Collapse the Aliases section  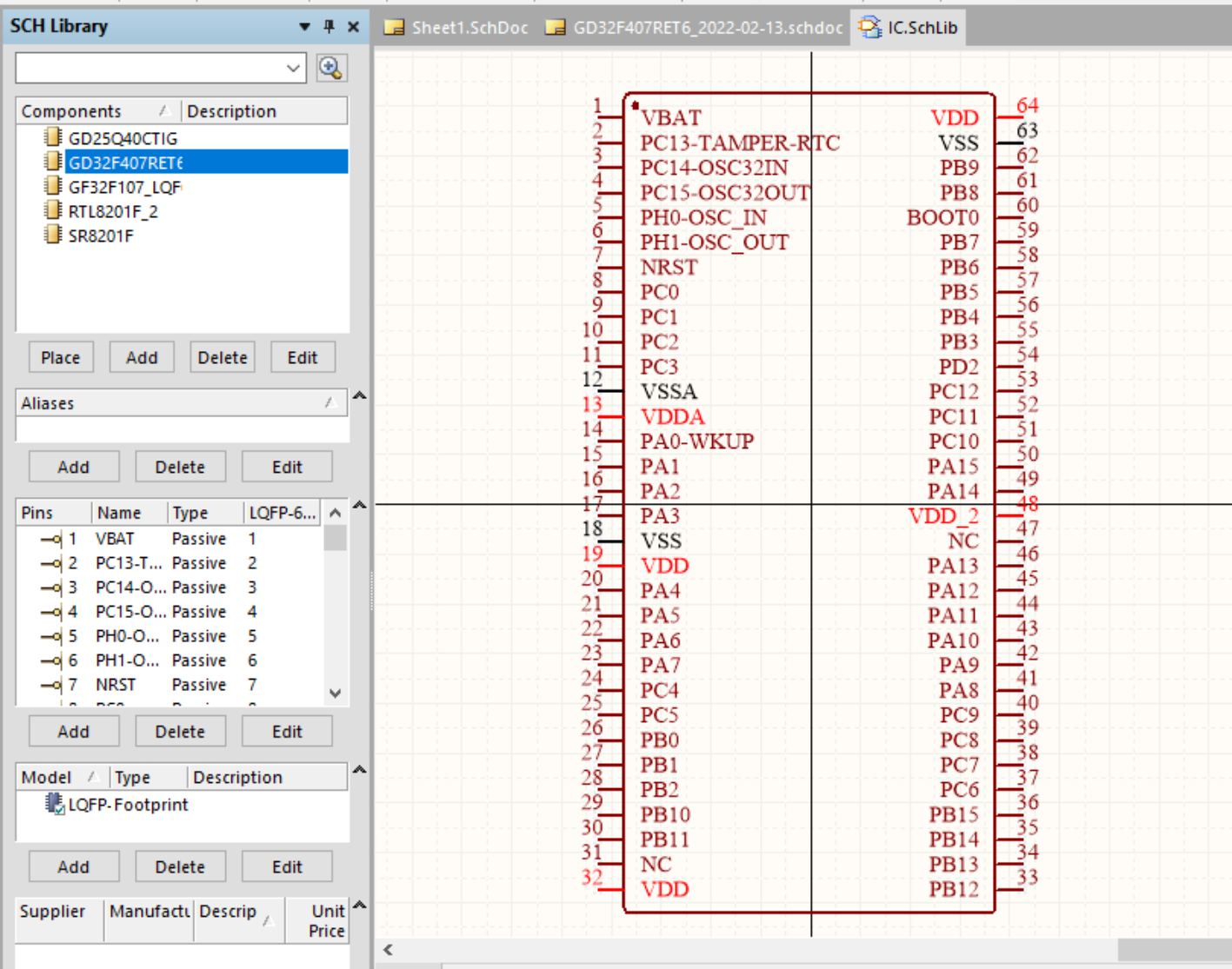(359, 395)
